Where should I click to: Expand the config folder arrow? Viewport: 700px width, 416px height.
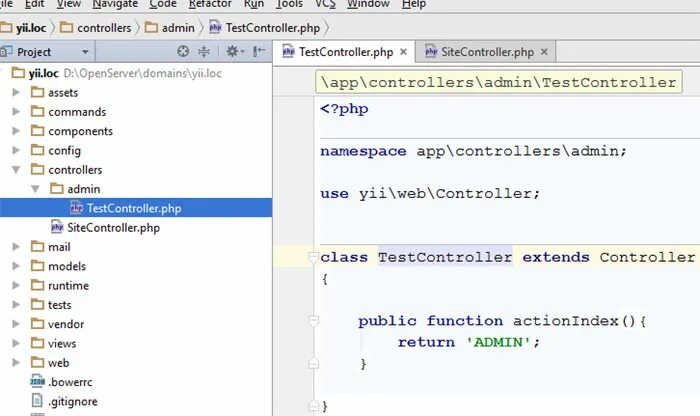pyautogui.click(x=16, y=150)
